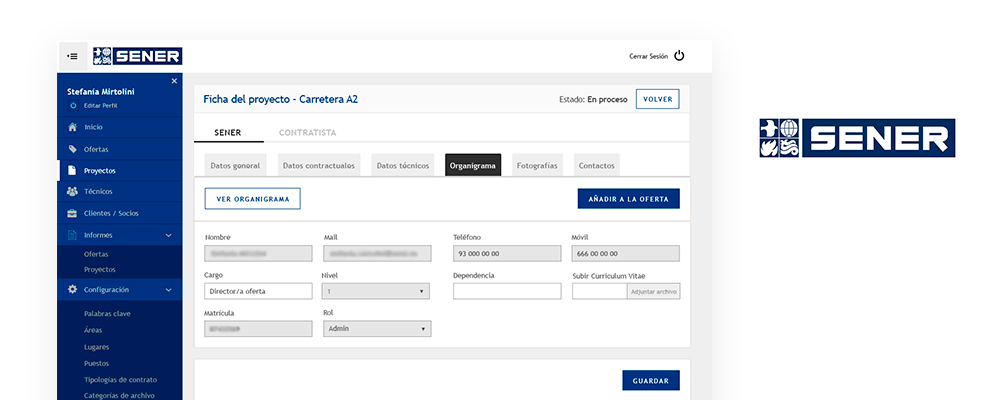Switch to the Fotografías tab
1000x400 pixels.
click(x=537, y=165)
